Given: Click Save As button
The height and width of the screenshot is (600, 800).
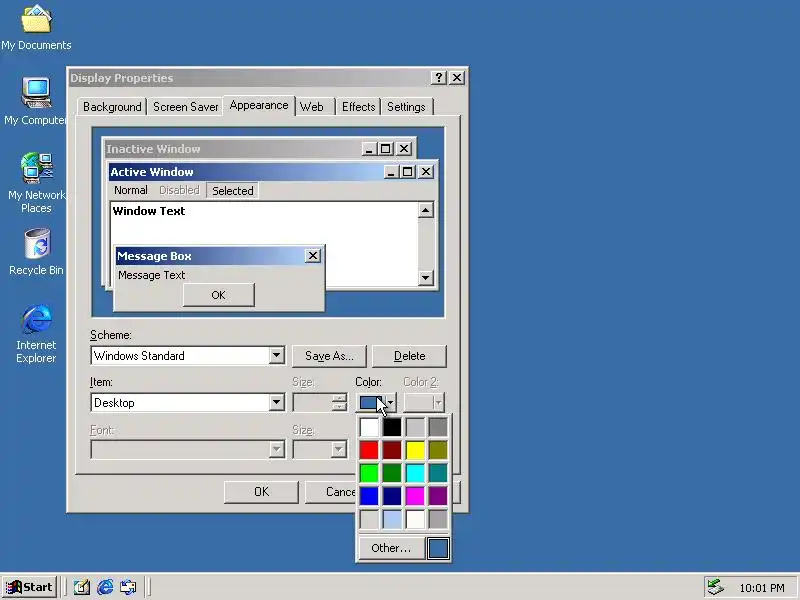Looking at the screenshot, I should click(x=329, y=356).
